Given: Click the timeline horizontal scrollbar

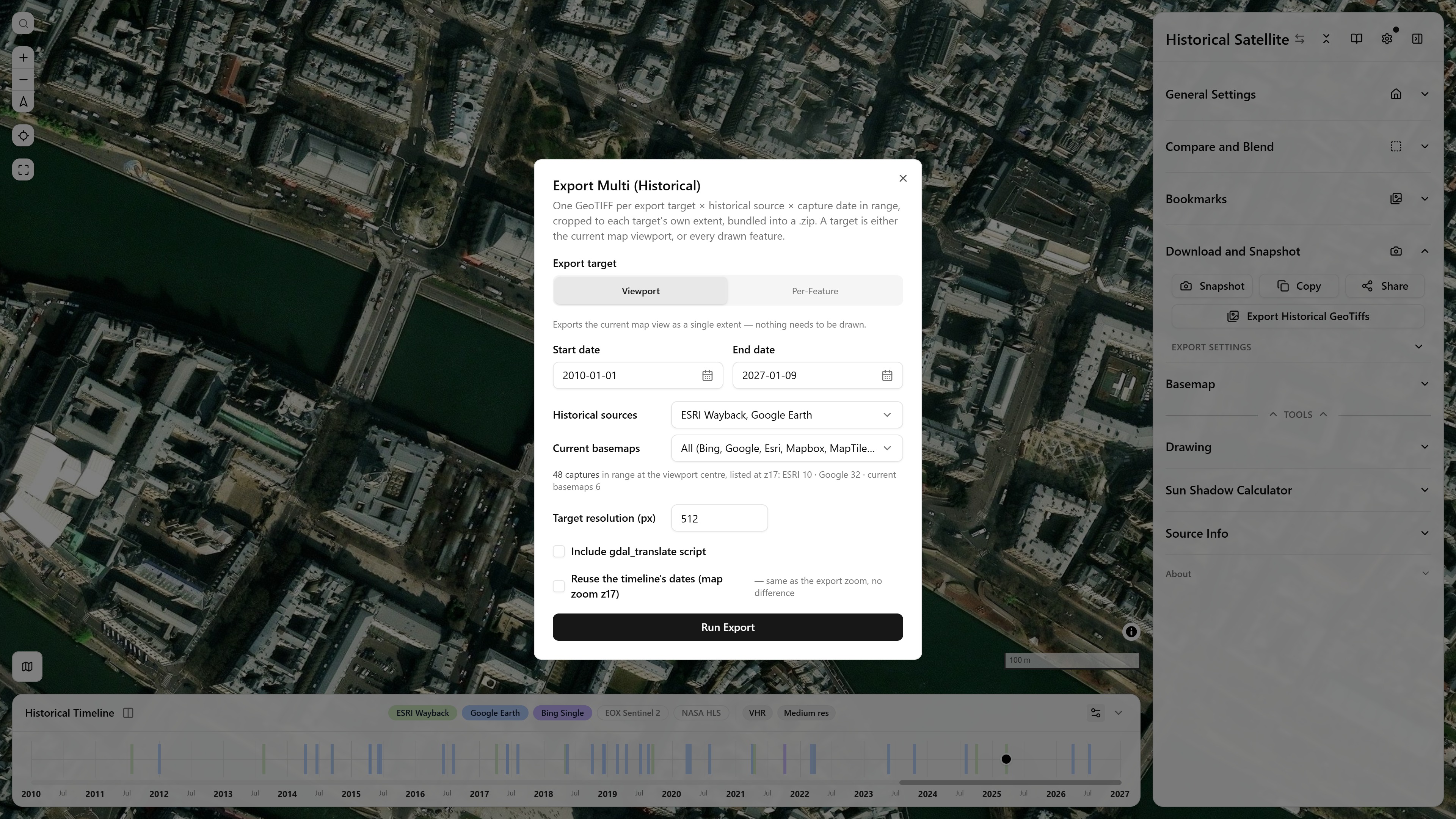Looking at the screenshot, I should tap(1010, 783).
